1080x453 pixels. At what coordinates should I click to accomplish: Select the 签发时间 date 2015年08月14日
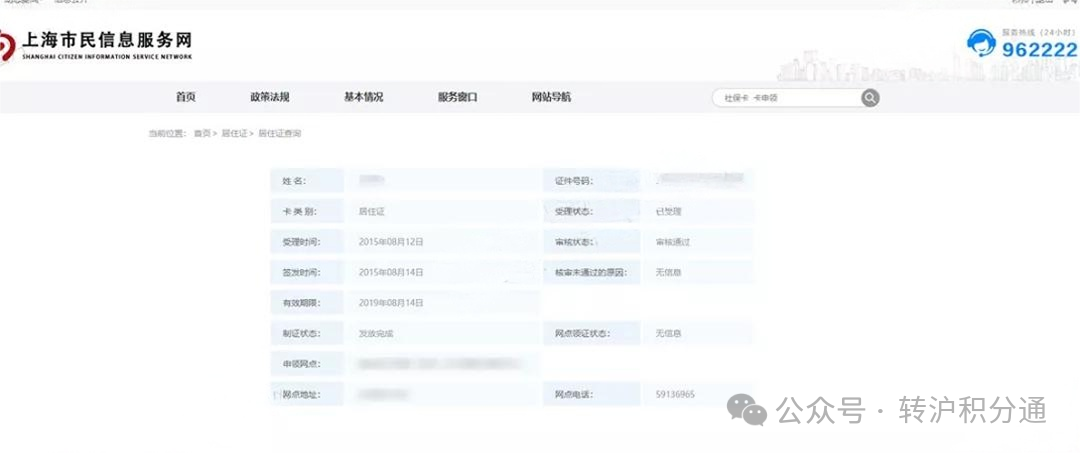pos(391,272)
